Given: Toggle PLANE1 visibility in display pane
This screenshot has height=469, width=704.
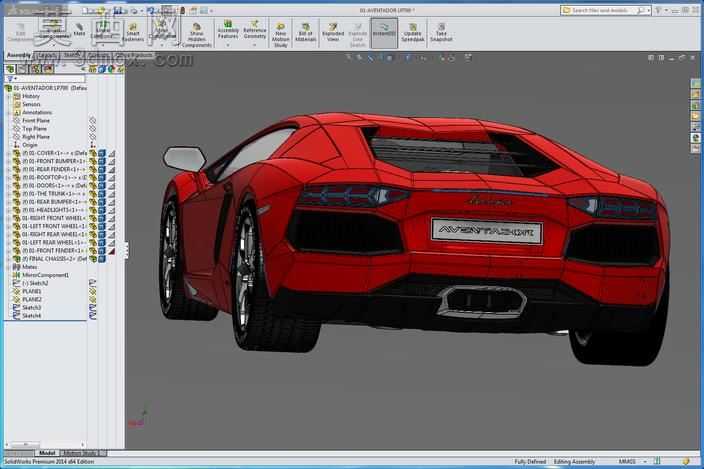Looking at the screenshot, I should pyautogui.click(x=92, y=291).
